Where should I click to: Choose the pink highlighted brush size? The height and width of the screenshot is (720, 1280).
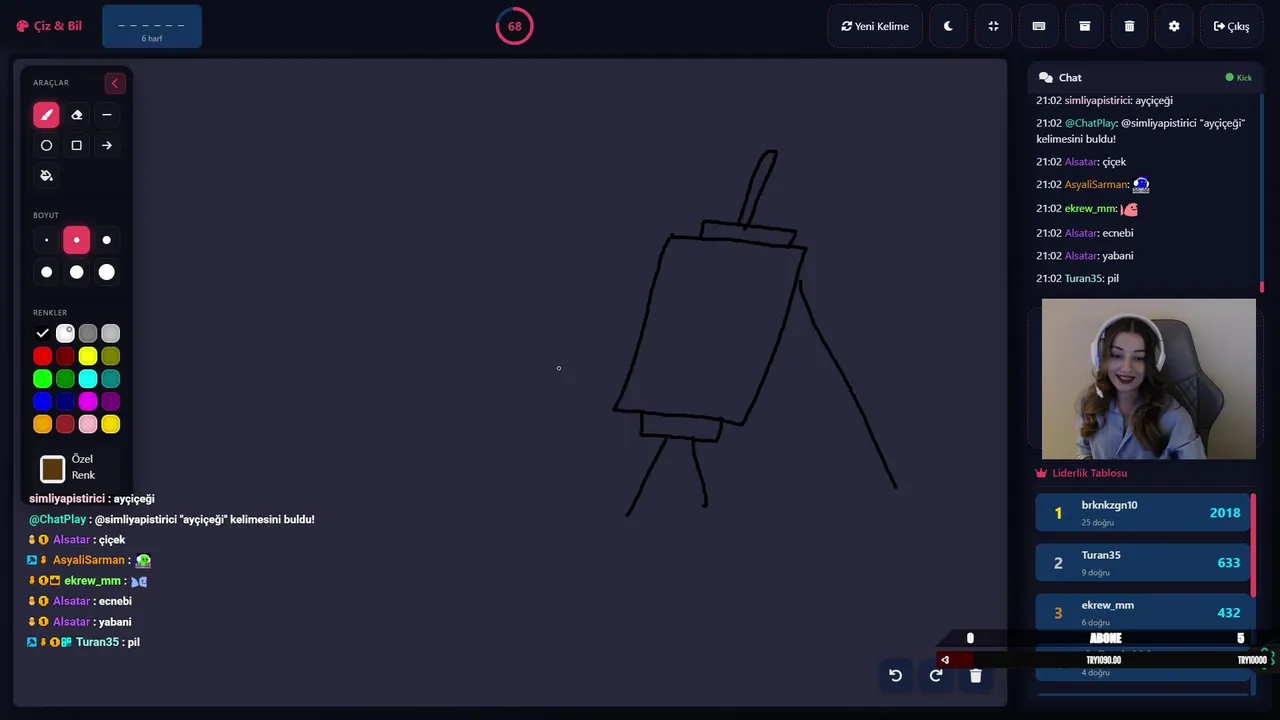coord(76,240)
